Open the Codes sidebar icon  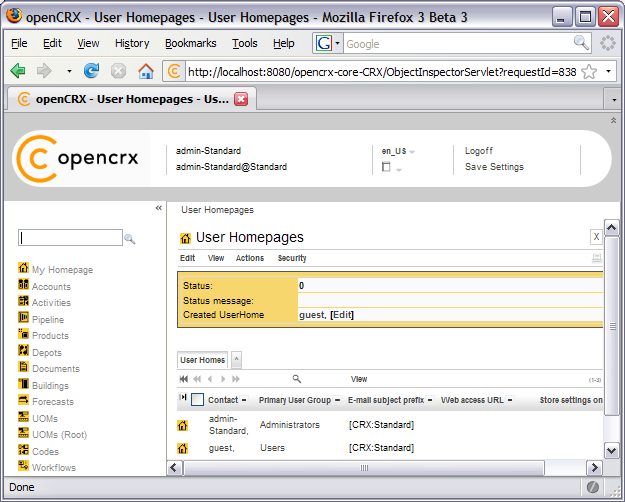coord(24,450)
